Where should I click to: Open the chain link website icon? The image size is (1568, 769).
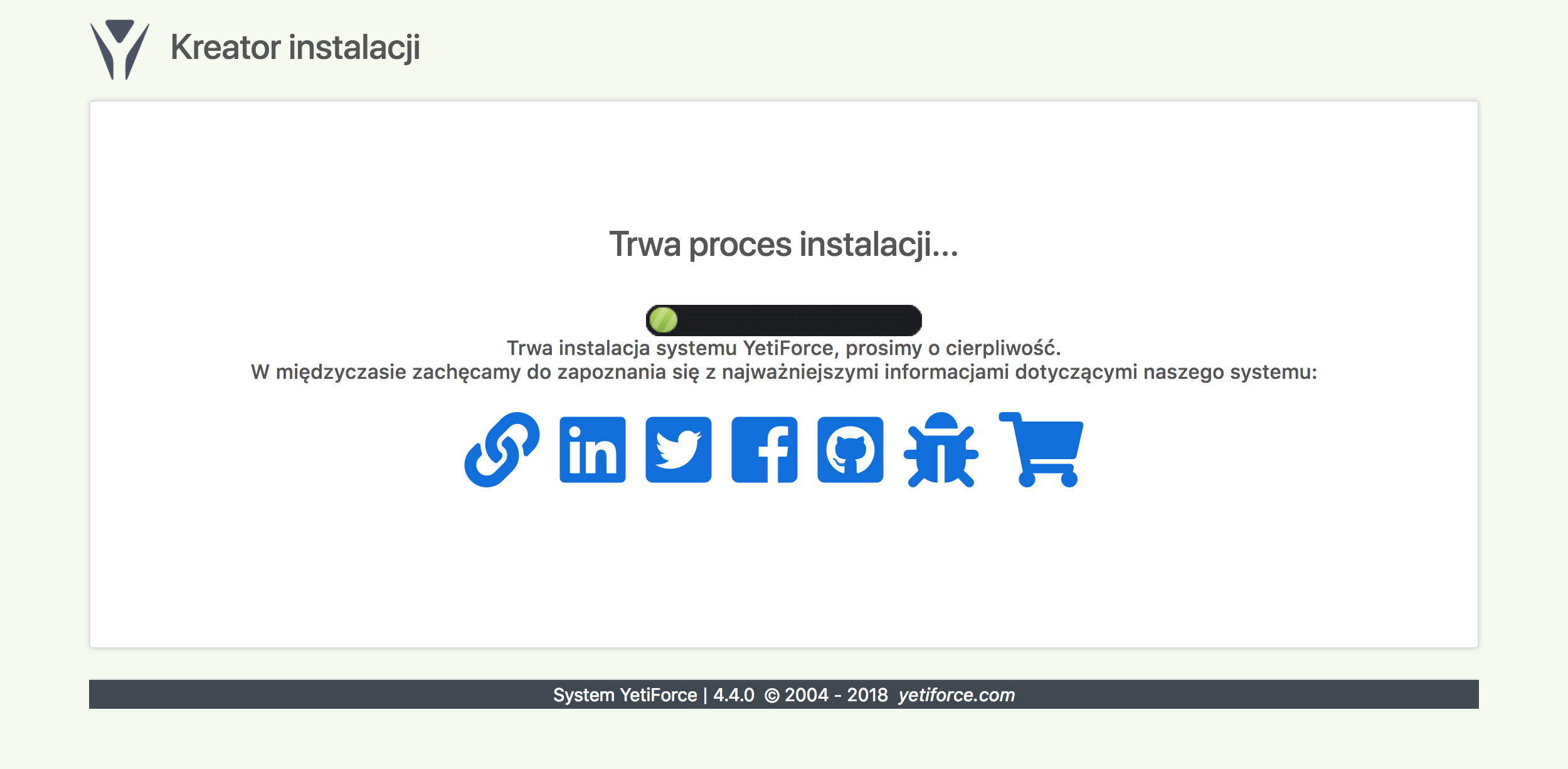pyautogui.click(x=502, y=450)
